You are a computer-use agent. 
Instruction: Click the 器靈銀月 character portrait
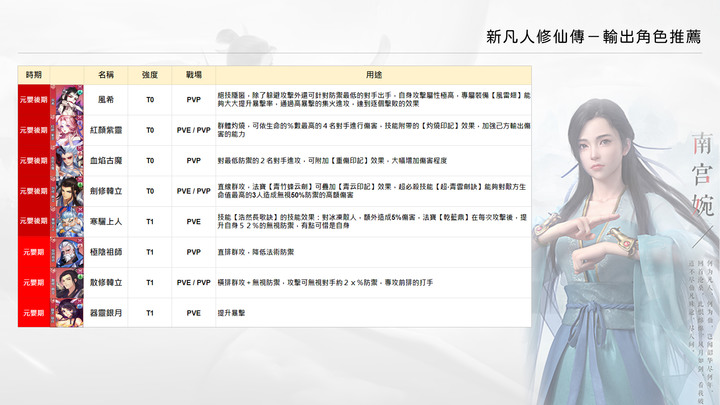pyautogui.click(x=70, y=313)
